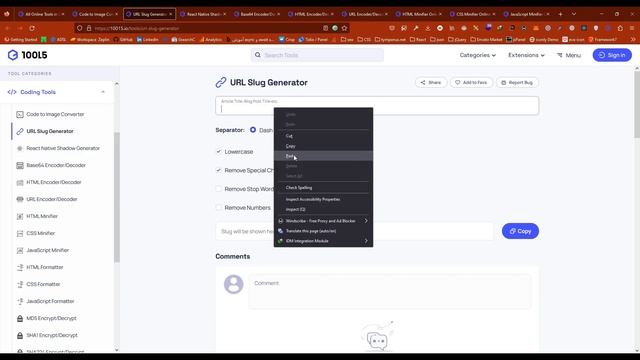The width and height of the screenshot is (640, 360).
Task: Bookmark this page with the star icon
Action: coord(344,28)
